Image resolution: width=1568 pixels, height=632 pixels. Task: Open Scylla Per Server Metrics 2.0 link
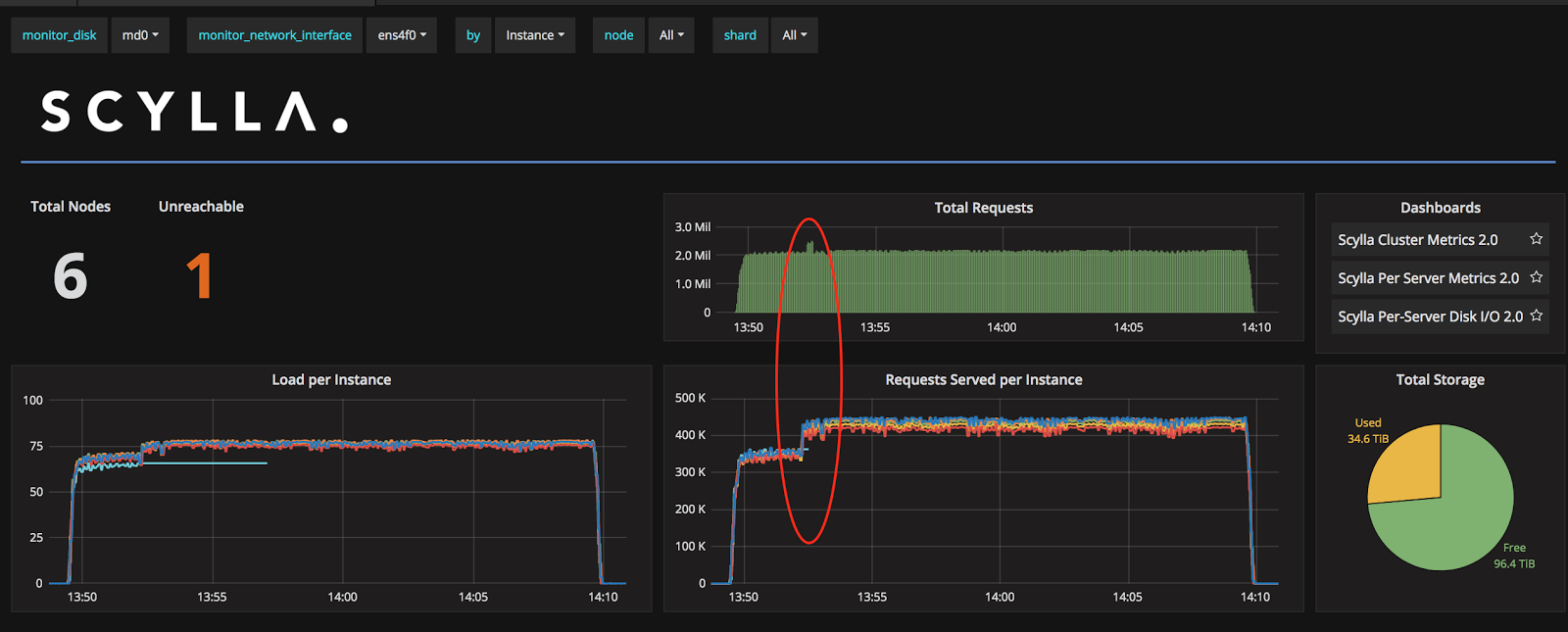pos(1428,278)
